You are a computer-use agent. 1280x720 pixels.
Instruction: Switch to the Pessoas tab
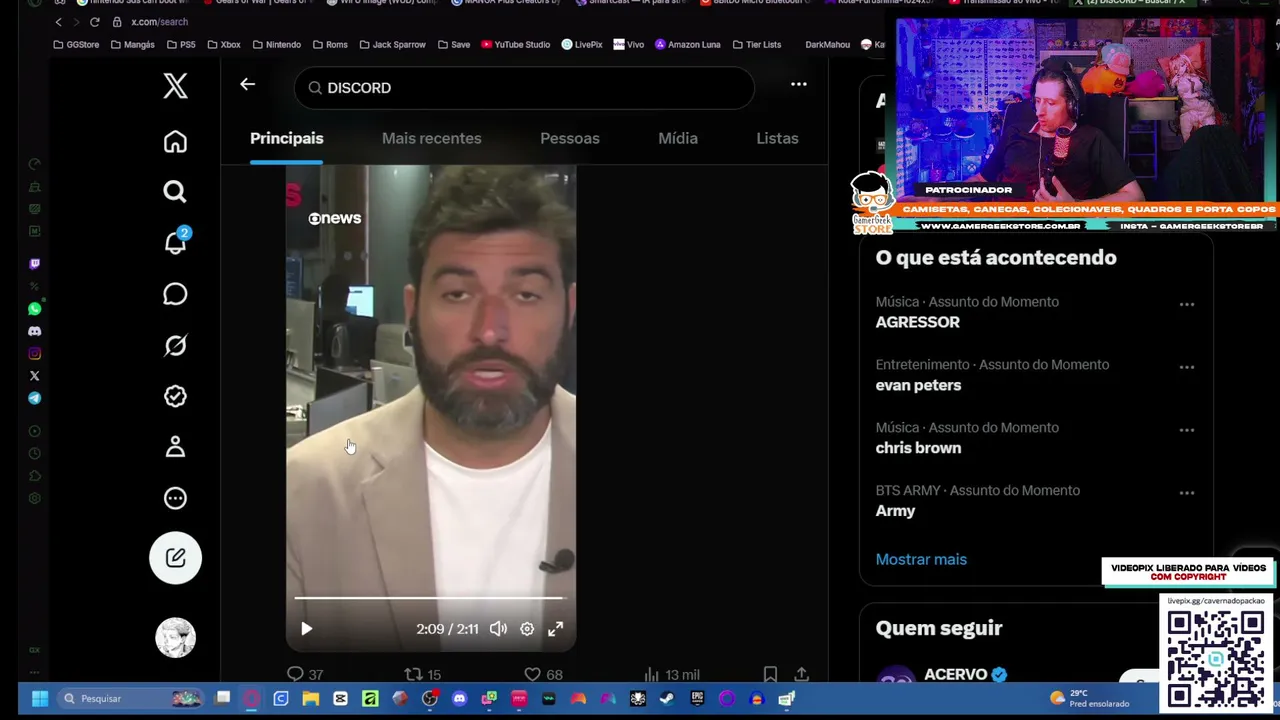pos(570,138)
